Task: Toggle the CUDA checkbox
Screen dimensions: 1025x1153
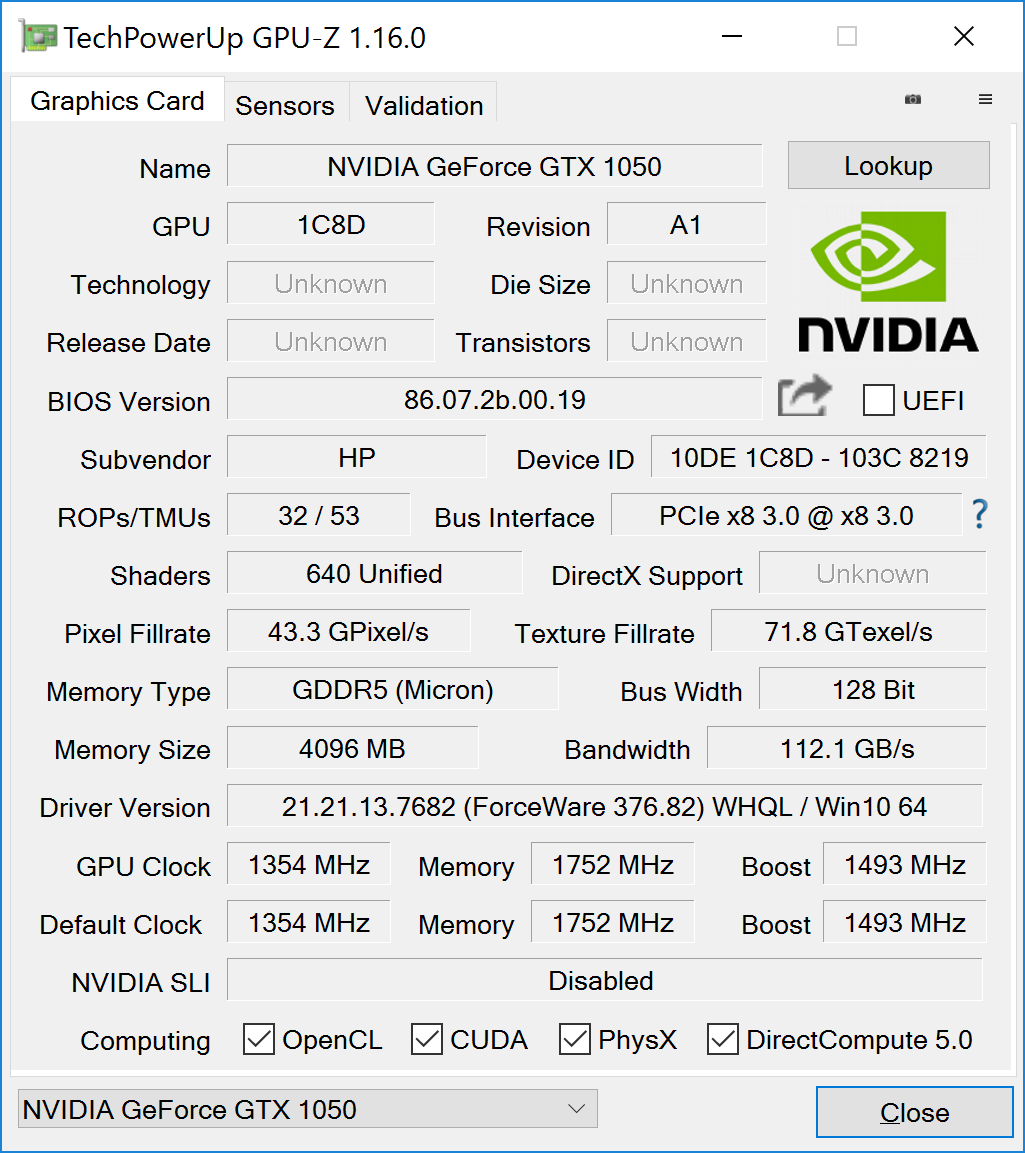Action: 427,1040
